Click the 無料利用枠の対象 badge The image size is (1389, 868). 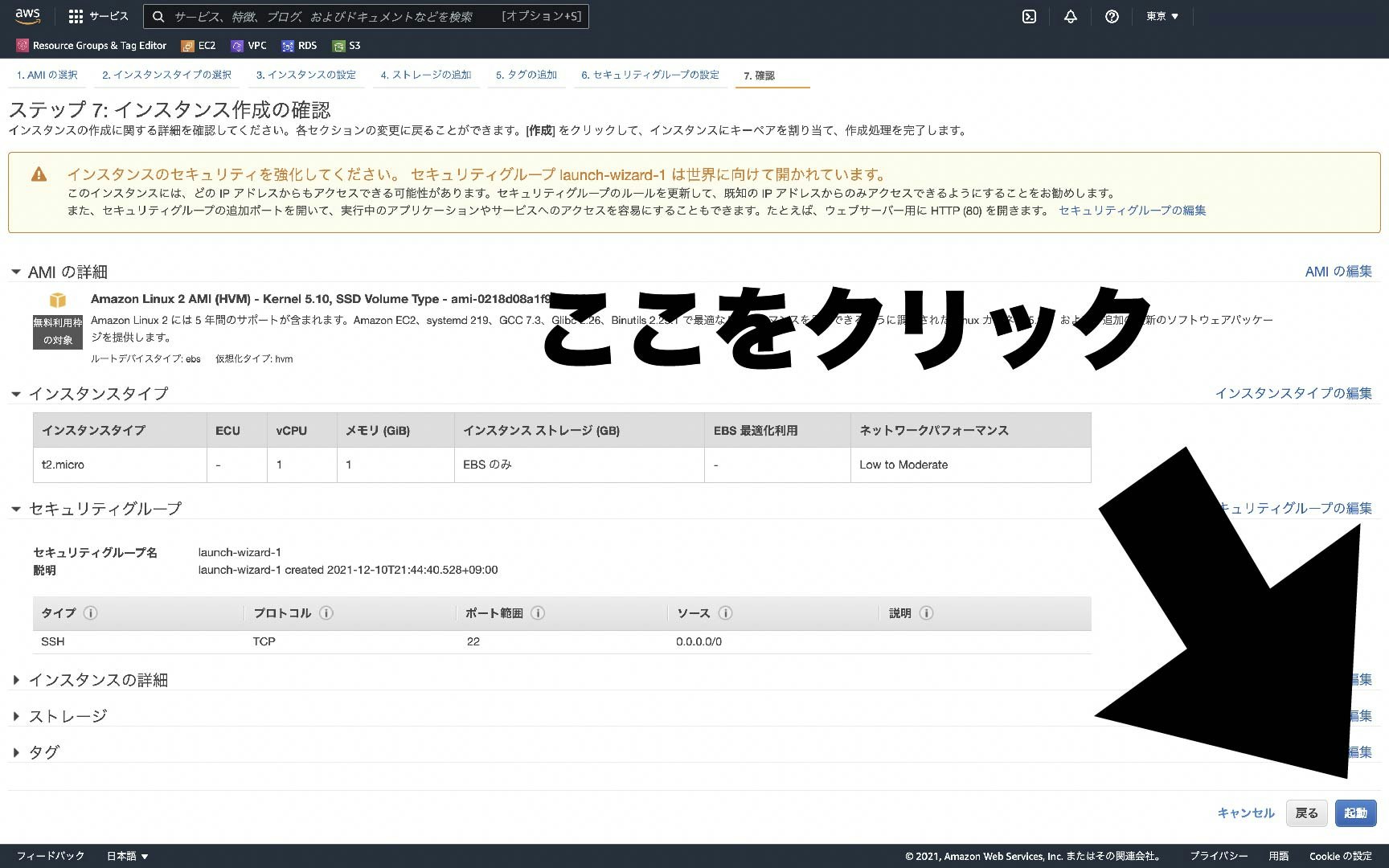click(58, 331)
